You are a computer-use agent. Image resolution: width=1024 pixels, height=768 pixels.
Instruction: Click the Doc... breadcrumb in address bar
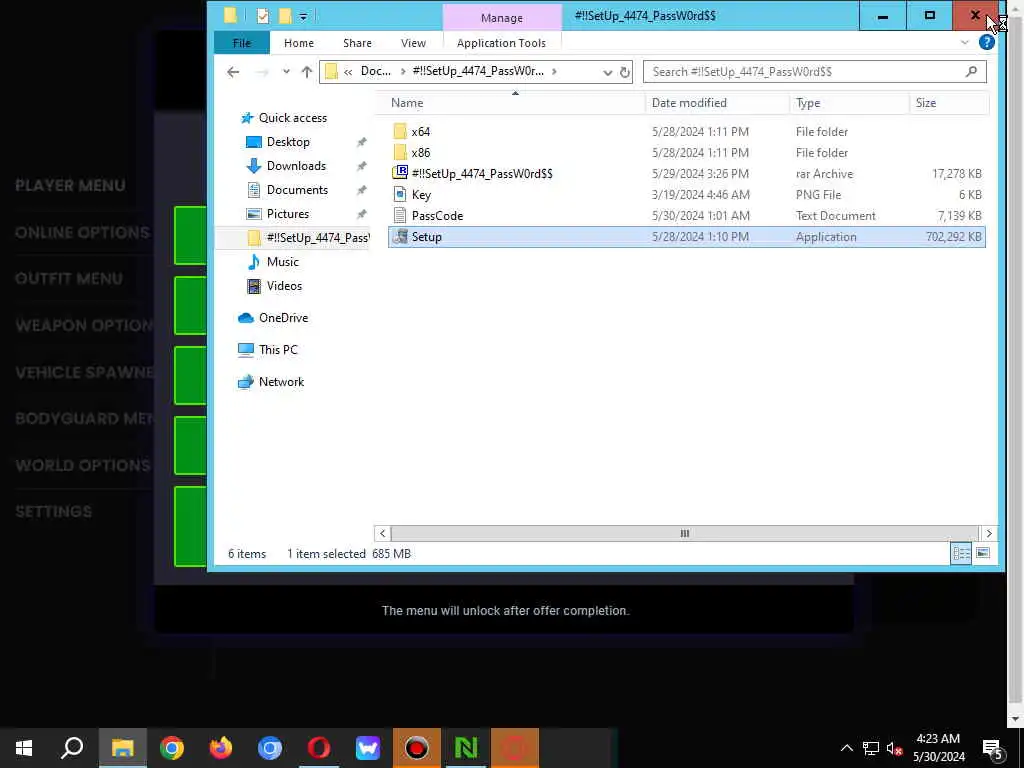click(376, 71)
